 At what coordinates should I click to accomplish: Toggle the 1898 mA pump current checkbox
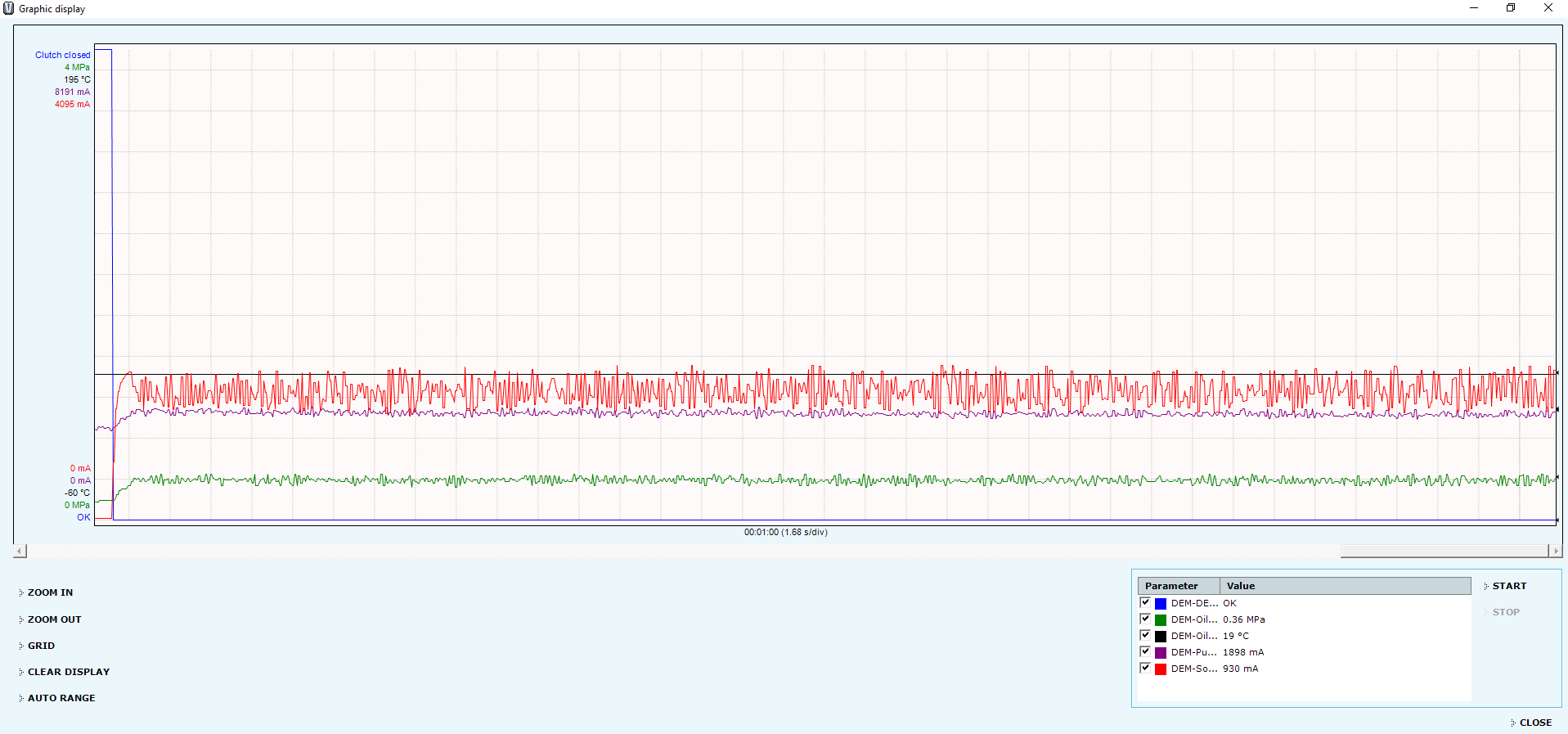[1145, 652]
